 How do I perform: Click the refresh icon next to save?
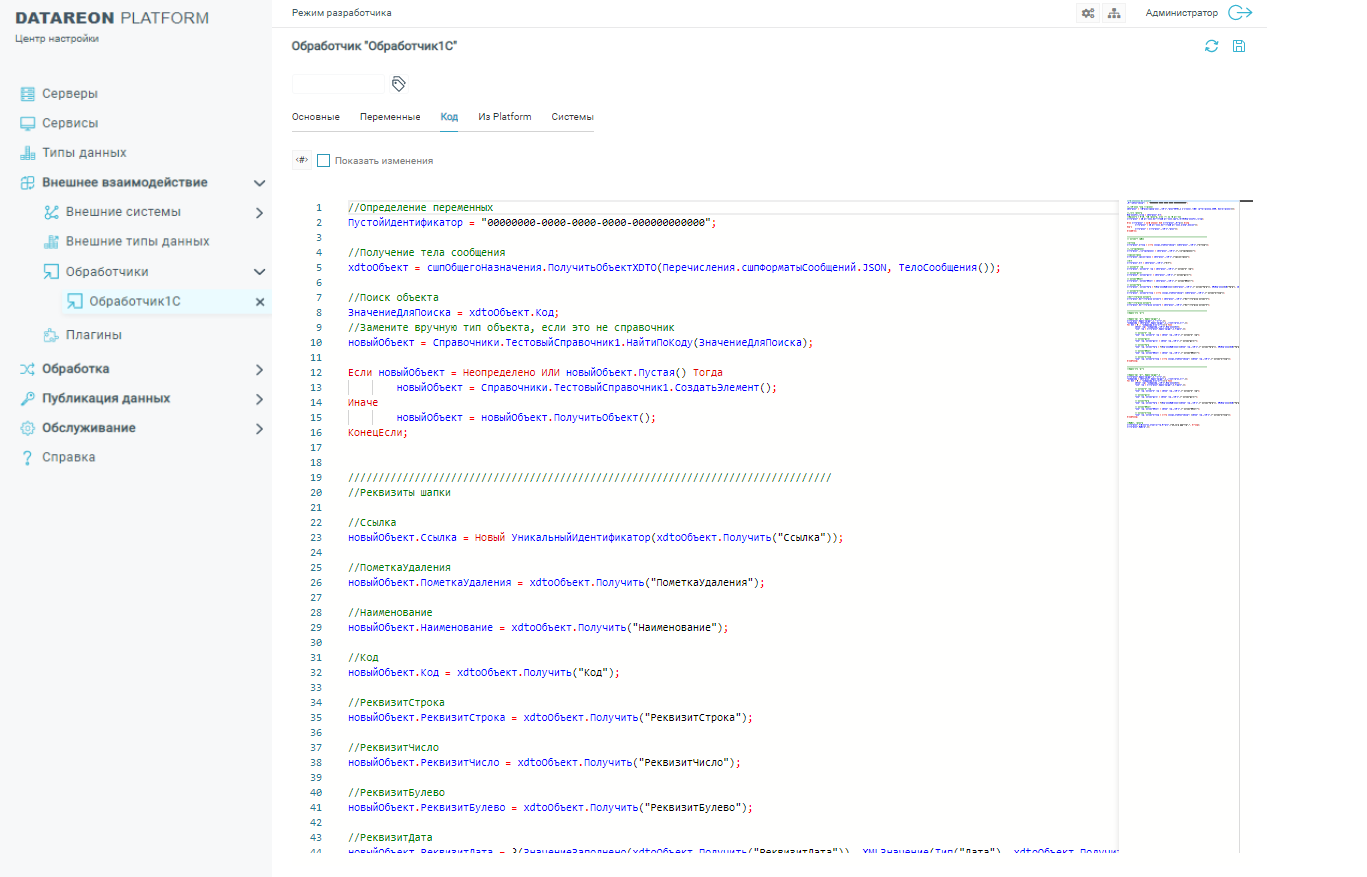tap(1211, 46)
